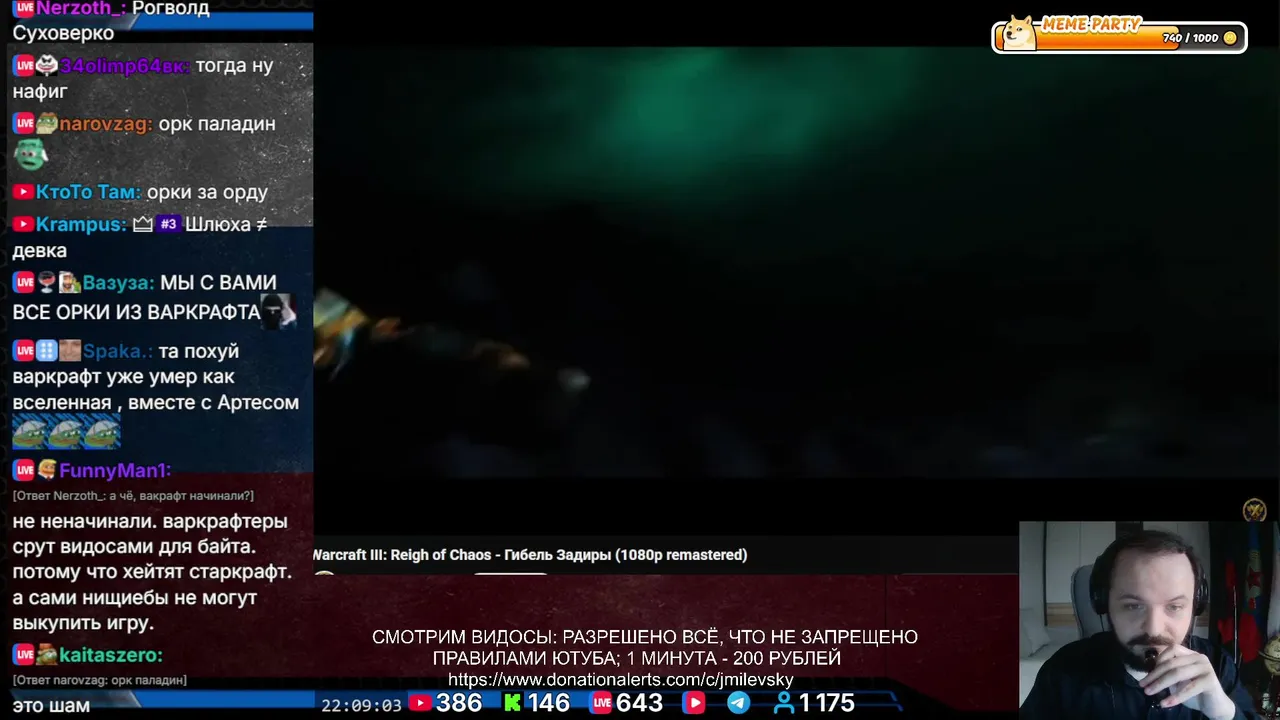Click the 386 YouTube viewer count

coord(459,703)
